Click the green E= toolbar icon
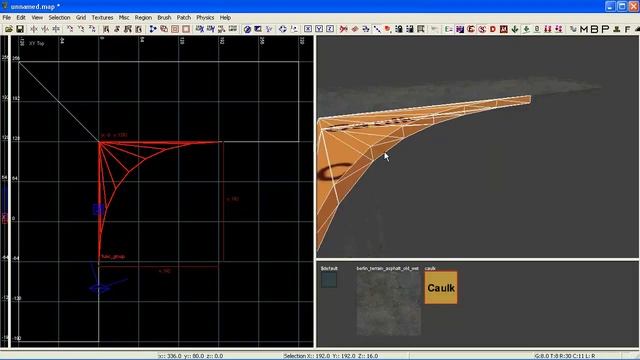This screenshot has height=360, width=640. point(449,29)
